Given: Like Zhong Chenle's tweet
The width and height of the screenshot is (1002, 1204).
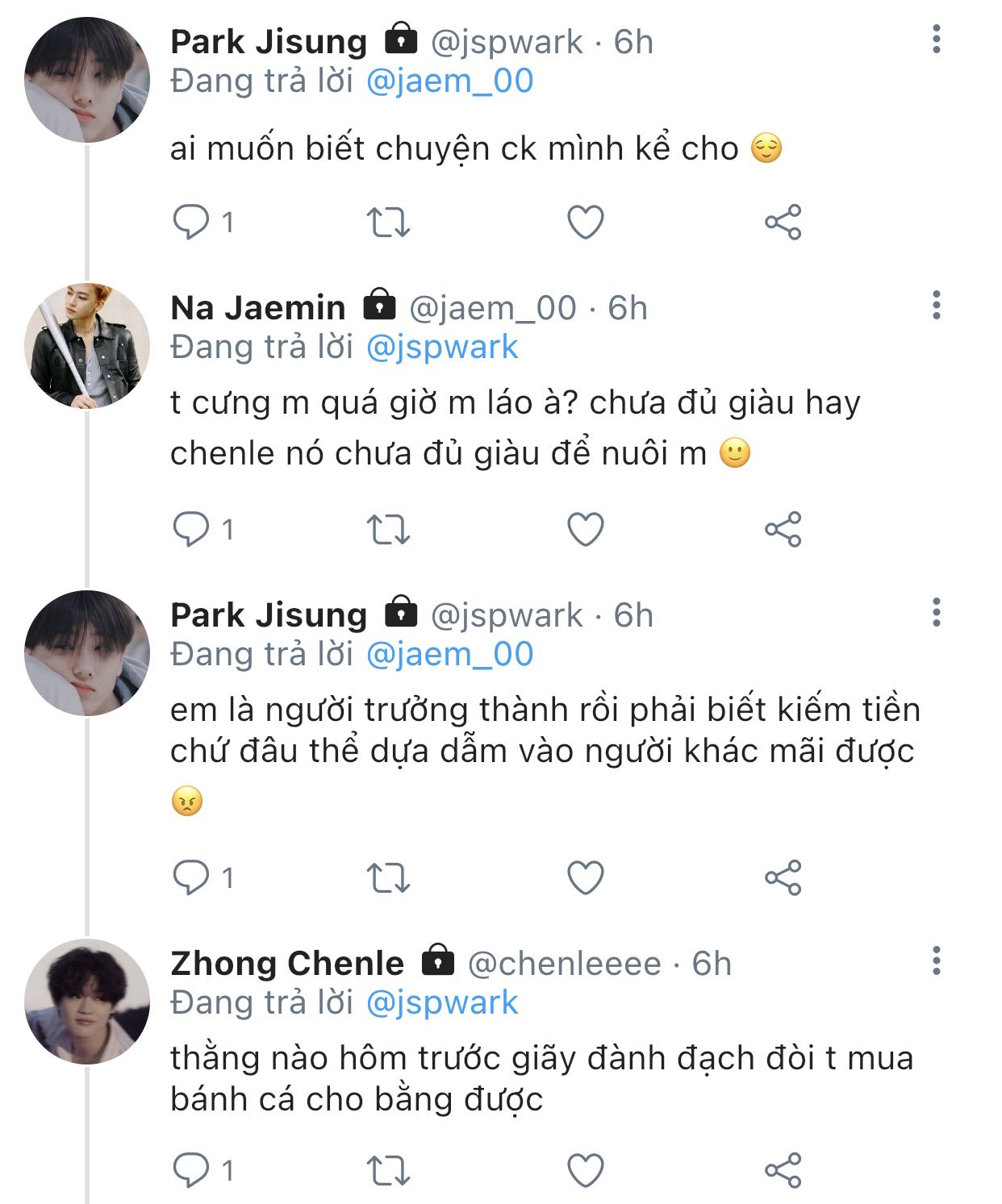Looking at the screenshot, I should 586,1169.
